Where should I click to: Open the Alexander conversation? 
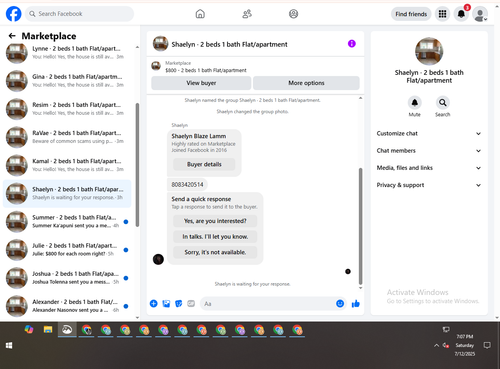[67, 306]
